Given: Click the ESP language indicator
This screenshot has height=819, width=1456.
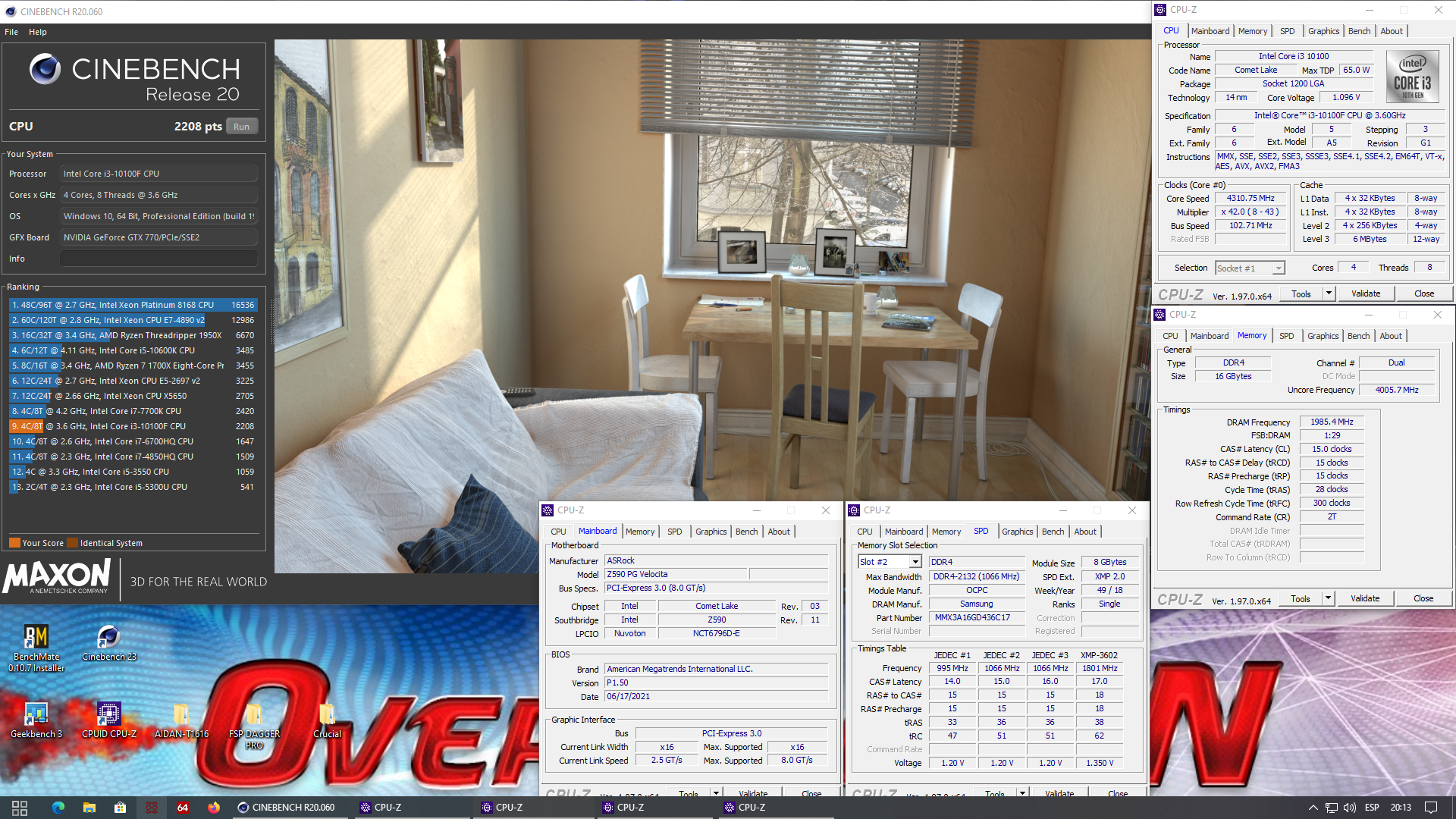Looking at the screenshot, I should [x=1372, y=808].
